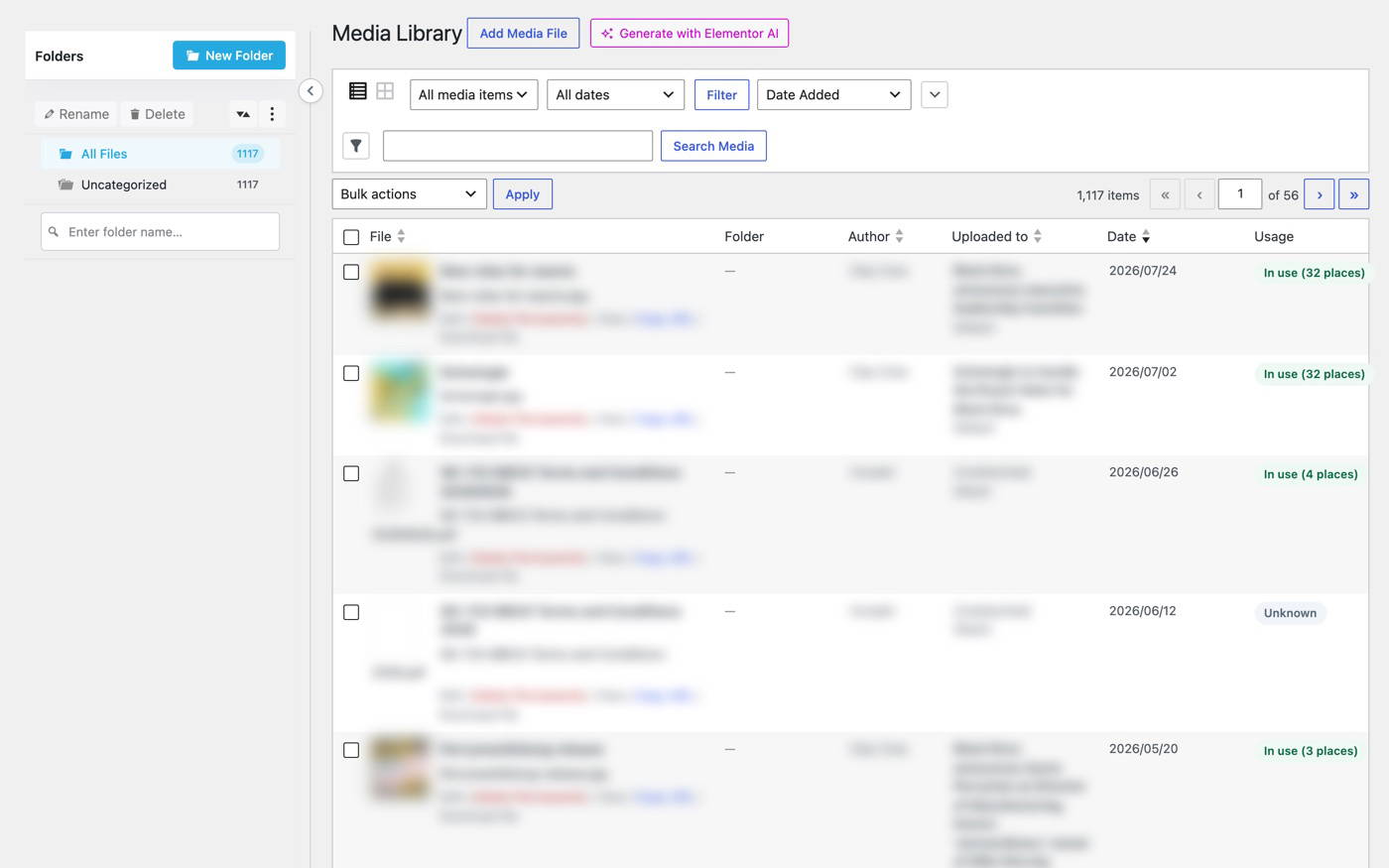
Task: Click Delete folder trash button
Action: click(x=158, y=114)
